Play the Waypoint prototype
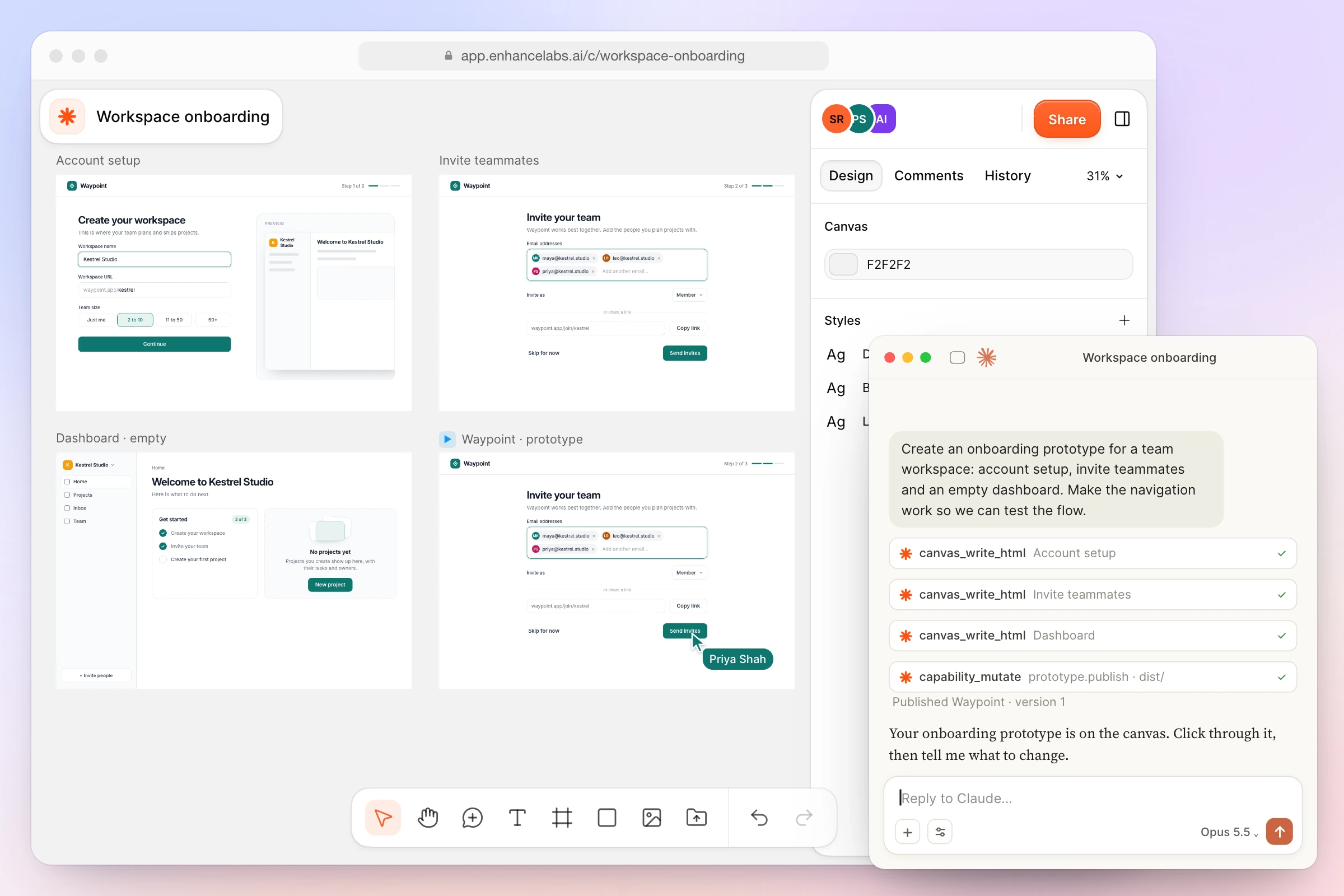 tap(447, 439)
